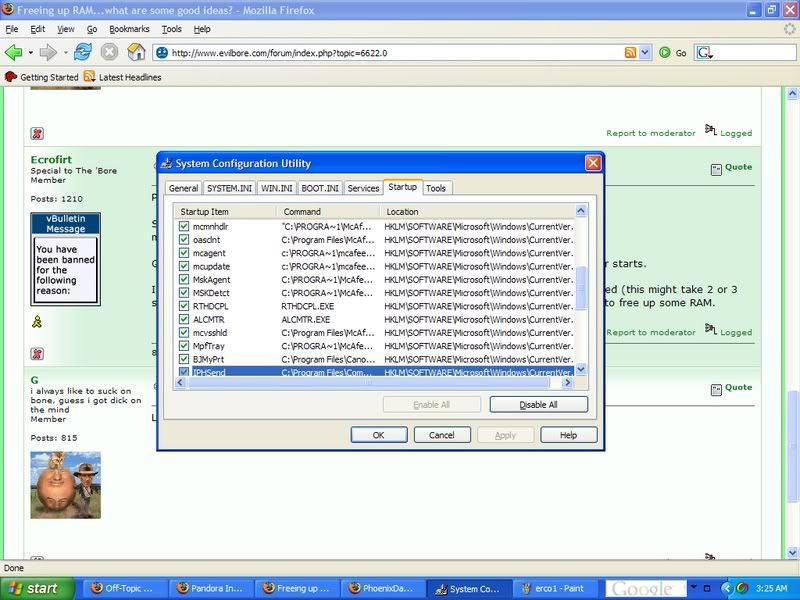Click the startup list scroll left arrow
The width and height of the screenshot is (800, 600).
pos(181,382)
